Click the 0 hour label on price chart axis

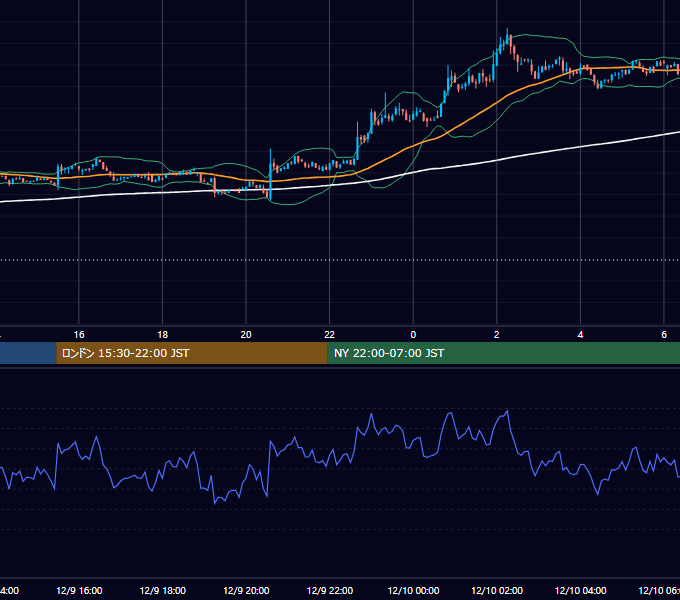coord(413,335)
